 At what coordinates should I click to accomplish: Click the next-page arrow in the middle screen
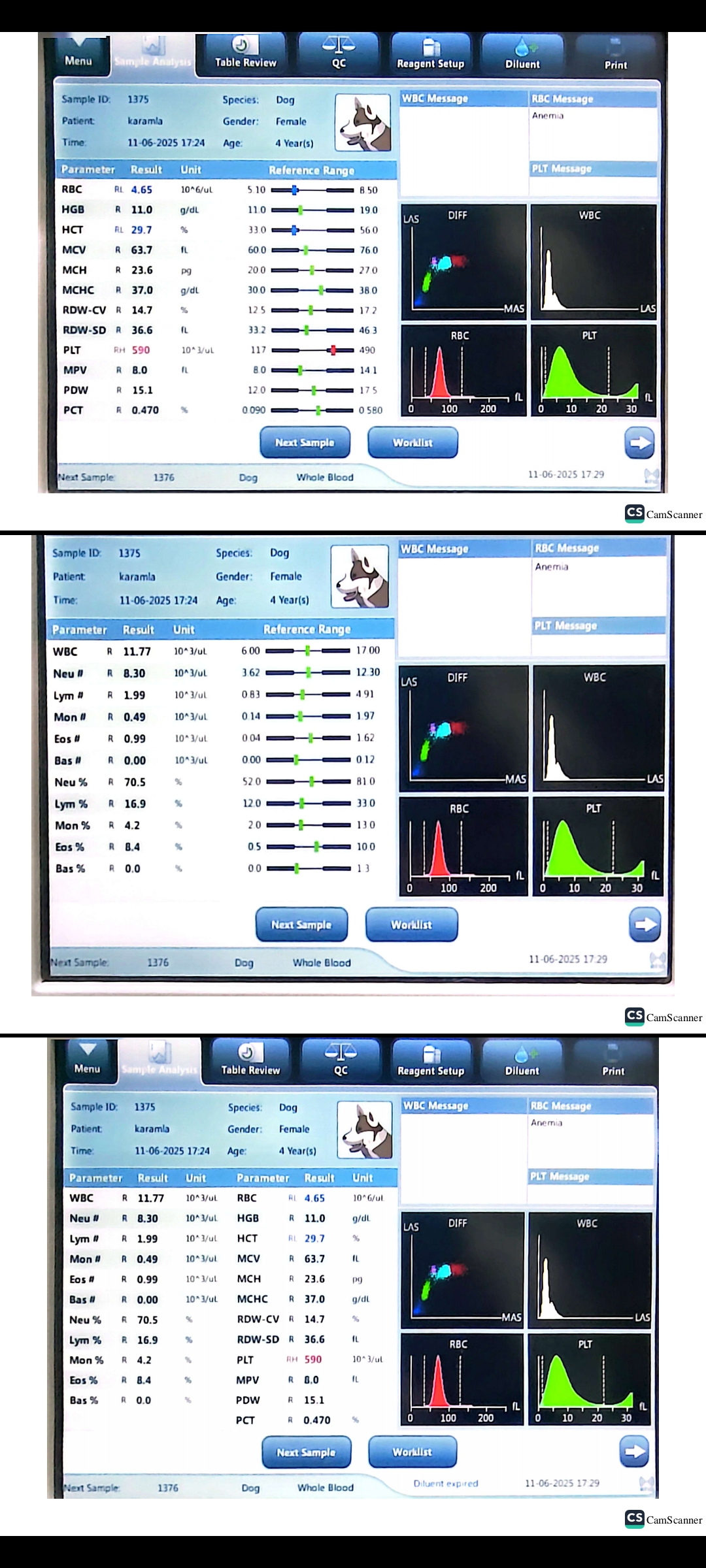click(x=644, y=924)
